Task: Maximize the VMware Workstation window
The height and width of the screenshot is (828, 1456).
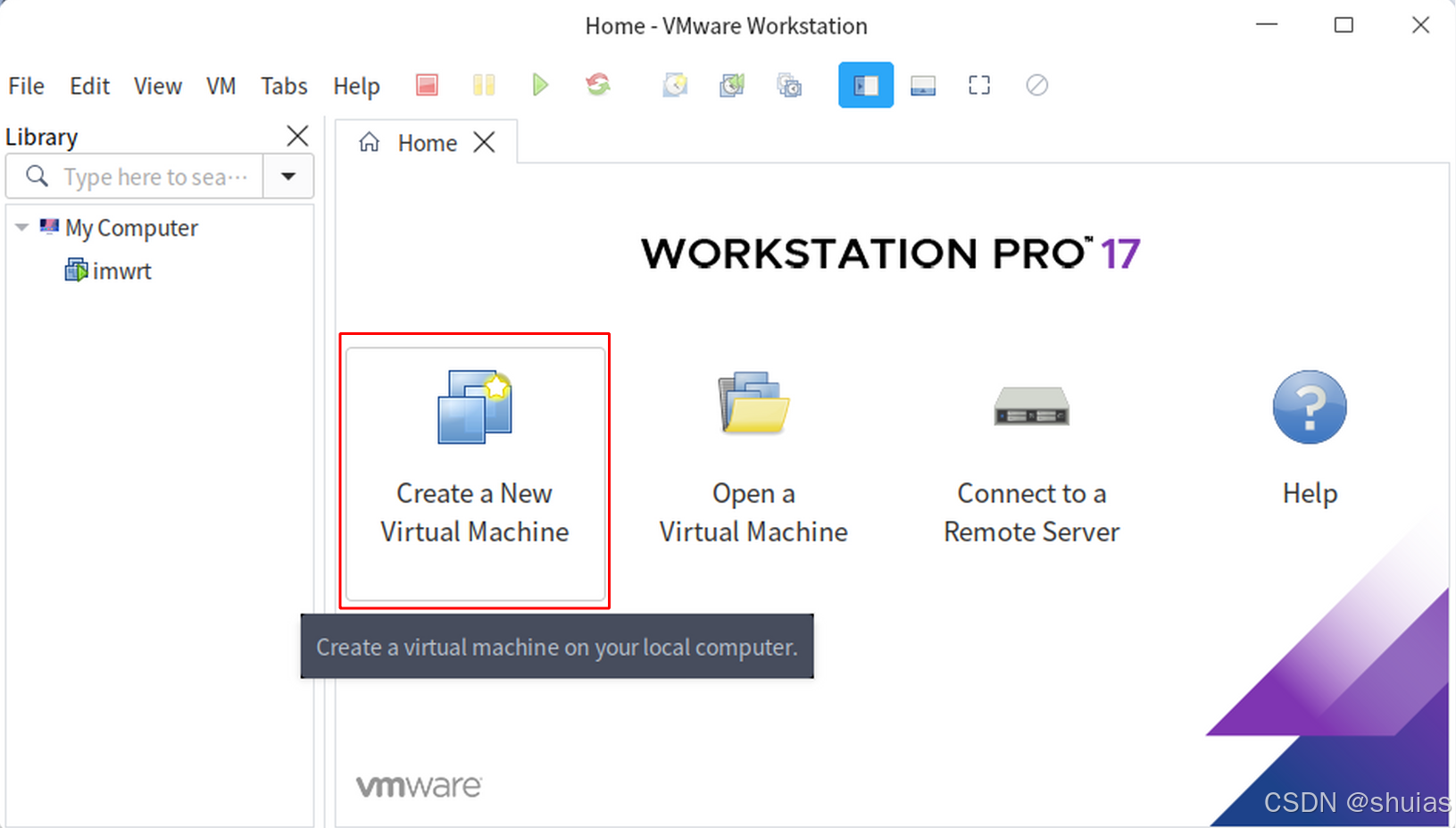Action: click(x=1344, y=25)
